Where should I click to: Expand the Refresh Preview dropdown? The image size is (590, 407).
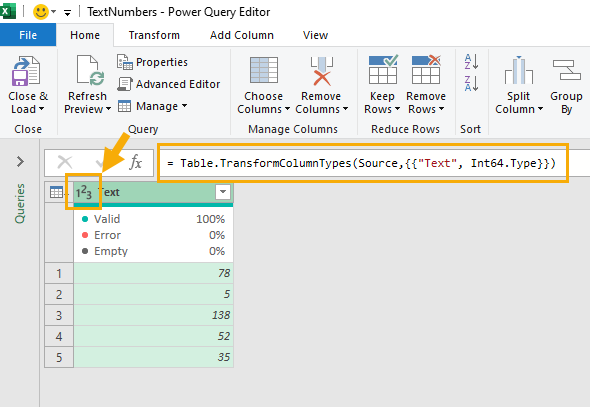tap(108, 109)
